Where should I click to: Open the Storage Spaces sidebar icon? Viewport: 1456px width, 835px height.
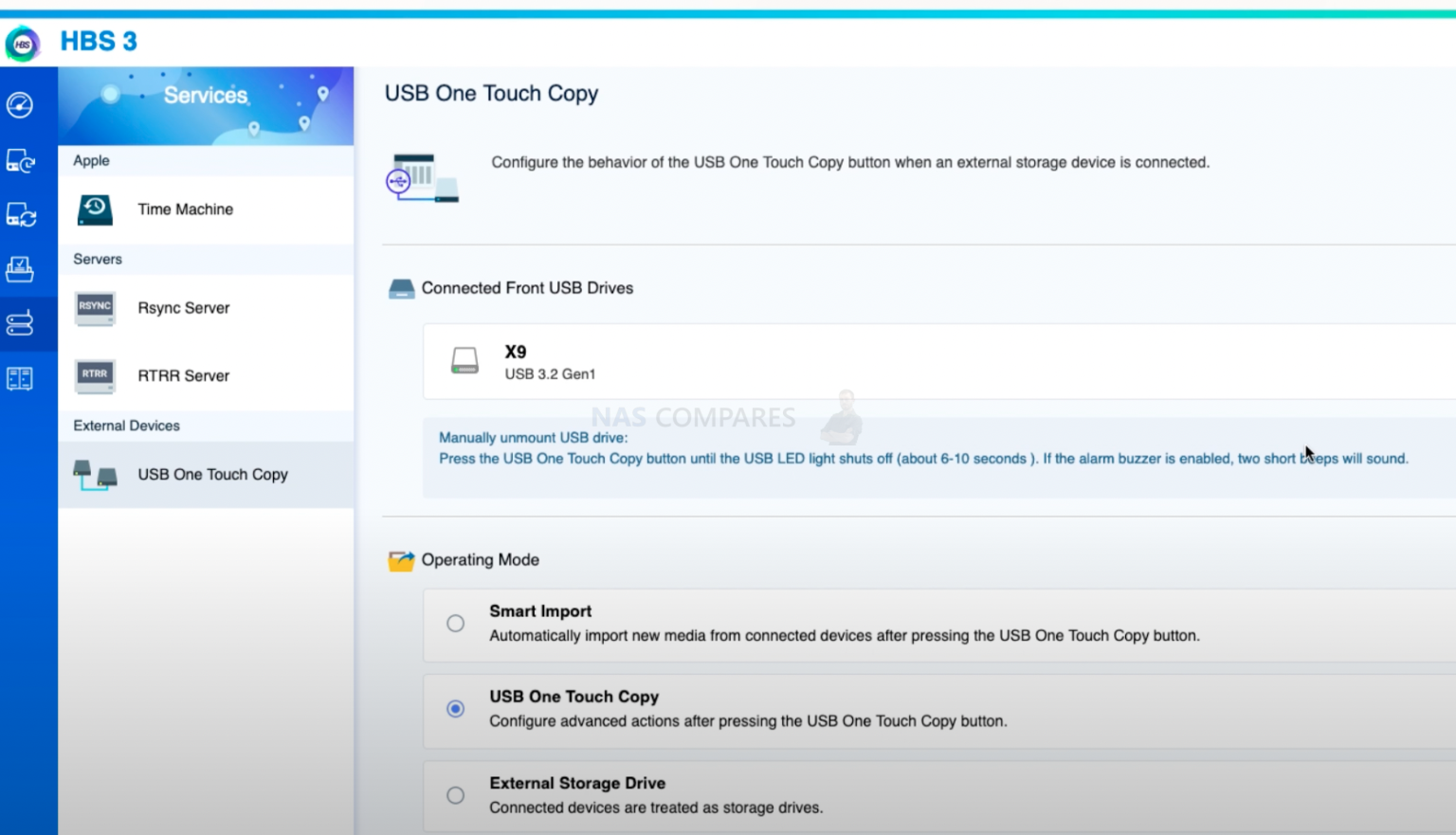pos(21,377)
